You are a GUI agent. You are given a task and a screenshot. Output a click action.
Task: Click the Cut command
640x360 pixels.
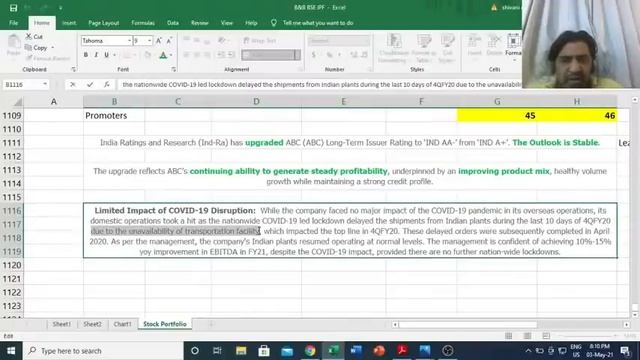[x=34, y=37]
